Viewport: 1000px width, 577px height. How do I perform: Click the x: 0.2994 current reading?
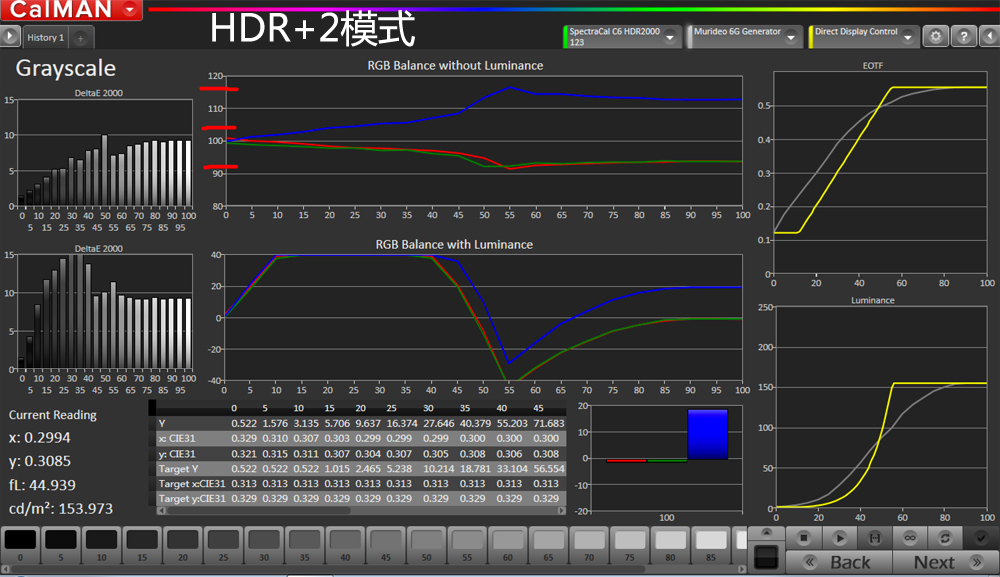pyautogui.click(x=40, y=438)
